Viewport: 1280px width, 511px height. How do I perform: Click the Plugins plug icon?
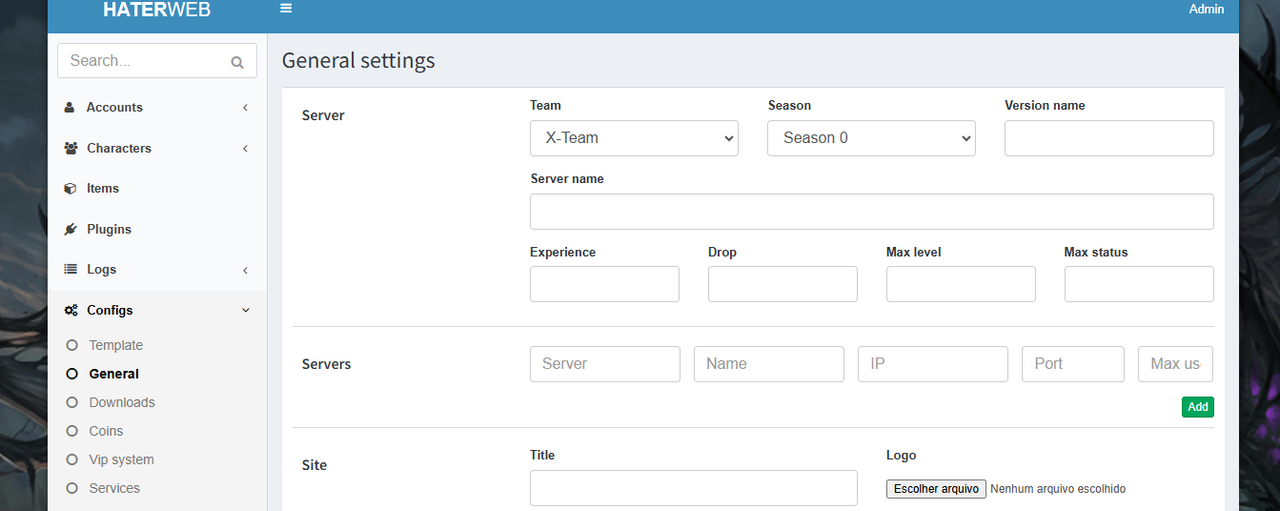70,229
